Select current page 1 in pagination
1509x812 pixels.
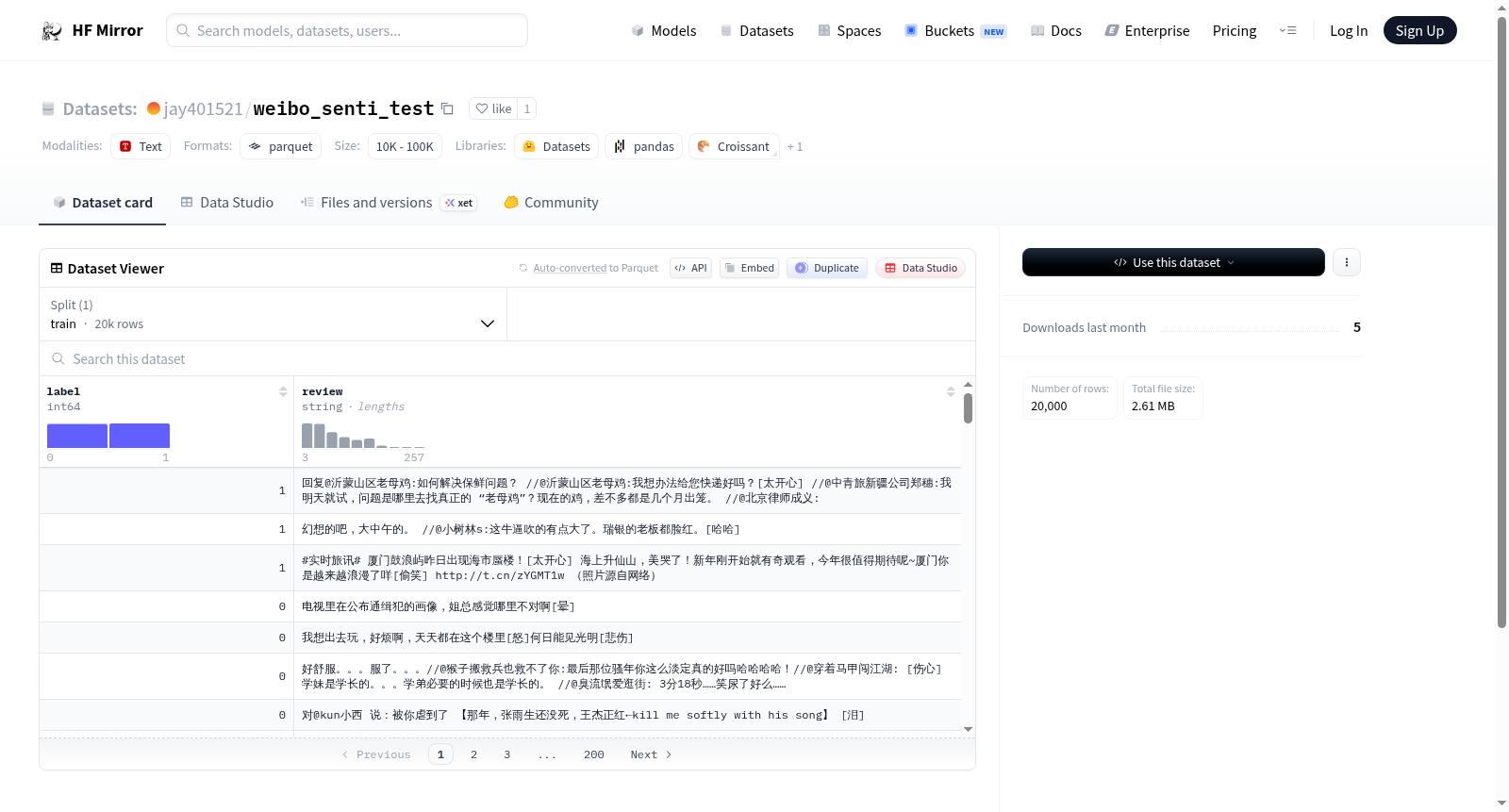pyautogui.click(x=440, y=754)
